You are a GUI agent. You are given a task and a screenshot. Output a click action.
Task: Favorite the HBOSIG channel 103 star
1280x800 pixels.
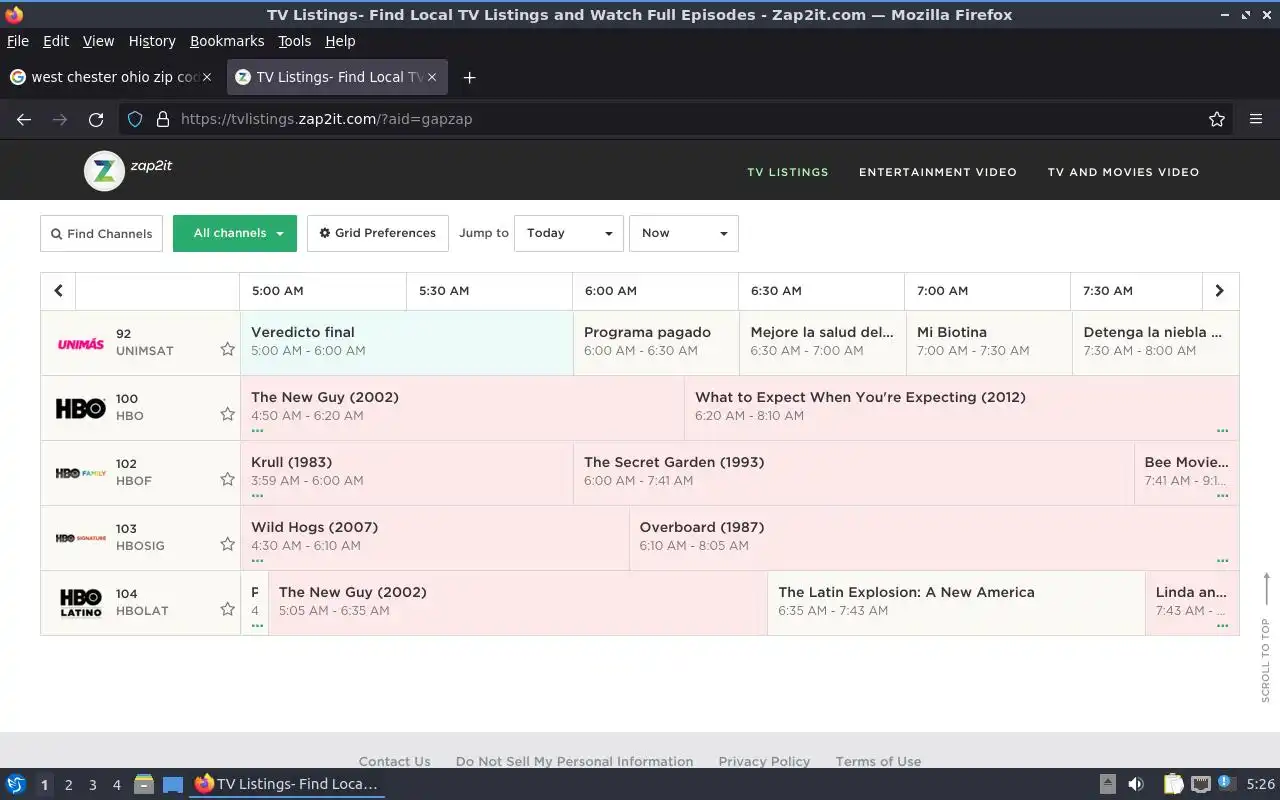[x=227, y=544]
